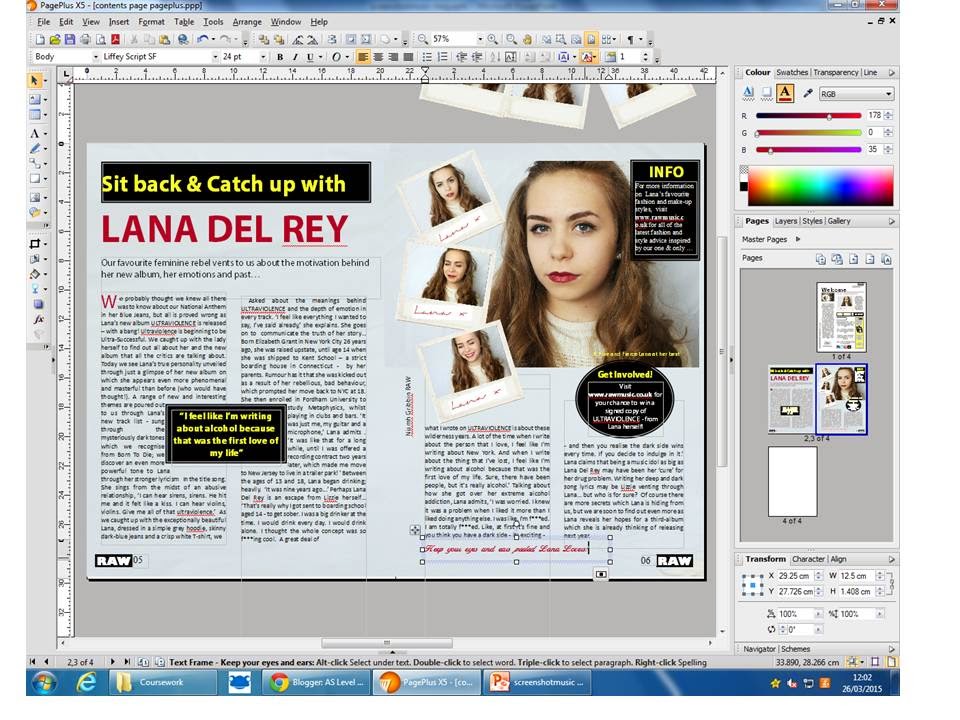
Task: Select the Fill colour icon in Colour tab
Action: [748, 92]
